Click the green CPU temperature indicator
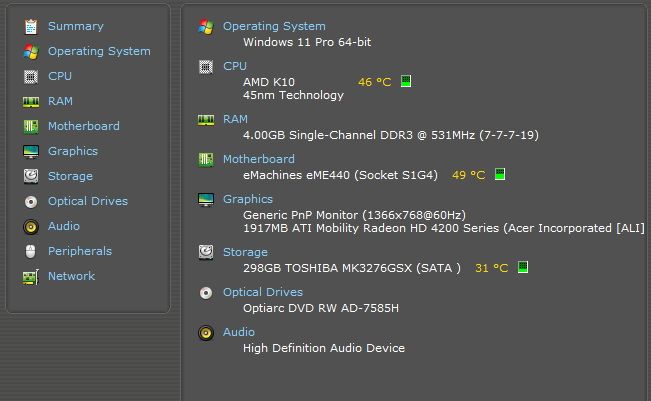Viewport: 651px width, 401px height. 406,81
